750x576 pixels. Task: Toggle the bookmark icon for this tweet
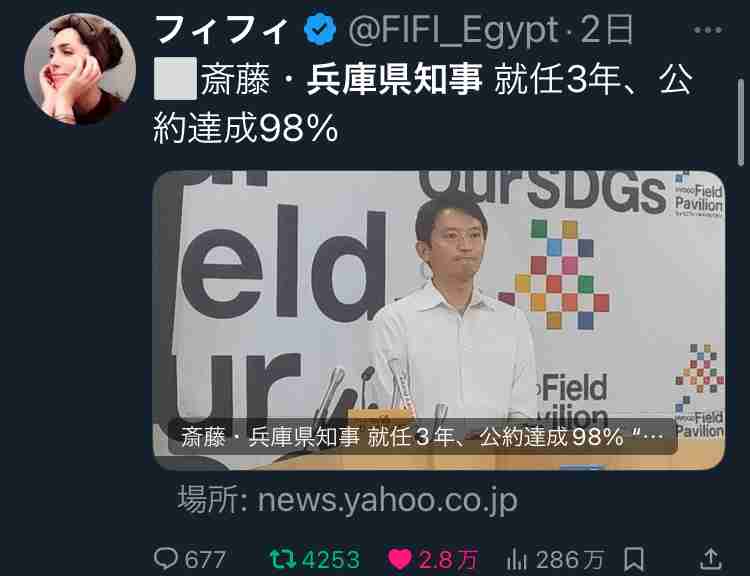pyautogui.click(x=634, y=559)
